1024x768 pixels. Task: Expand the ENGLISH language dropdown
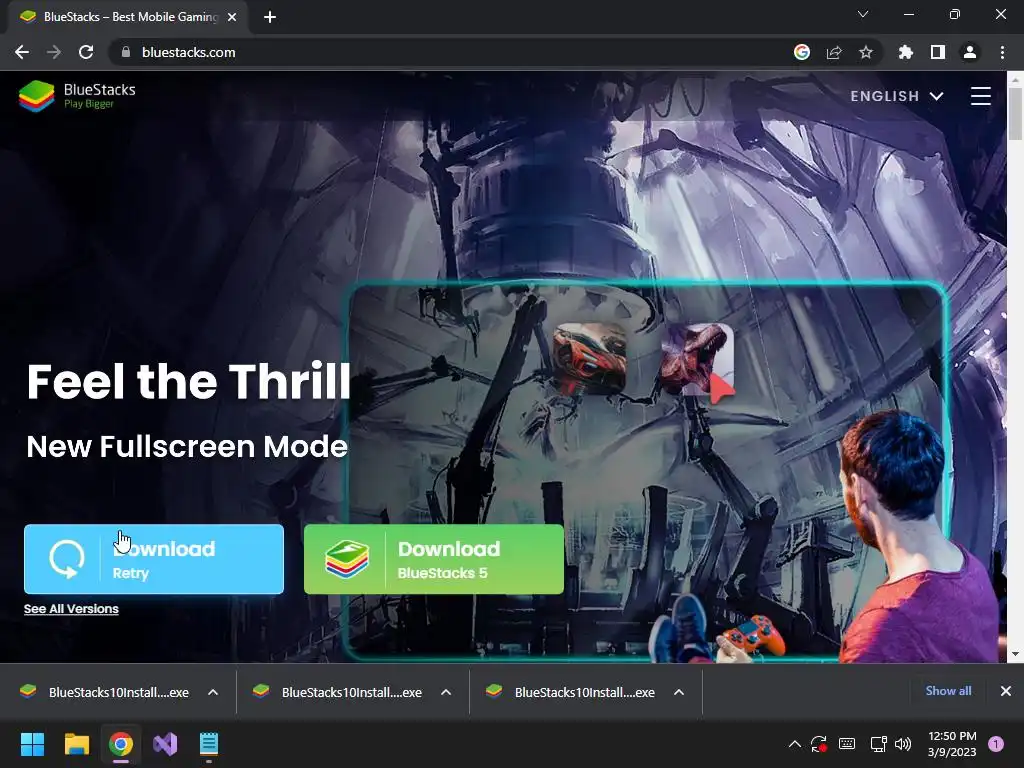[897, 96]
